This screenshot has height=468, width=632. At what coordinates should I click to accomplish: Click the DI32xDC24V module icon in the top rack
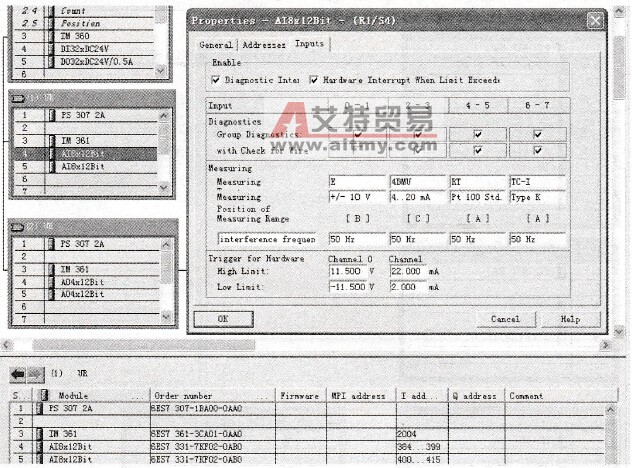[52, 48]
